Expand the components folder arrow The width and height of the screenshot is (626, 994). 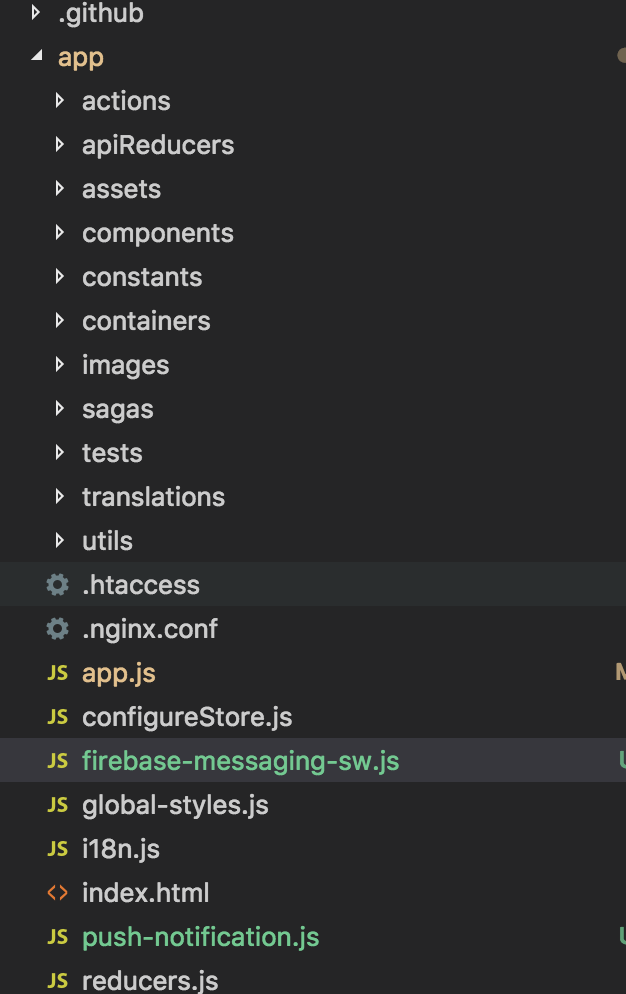(x=60, y=233)
